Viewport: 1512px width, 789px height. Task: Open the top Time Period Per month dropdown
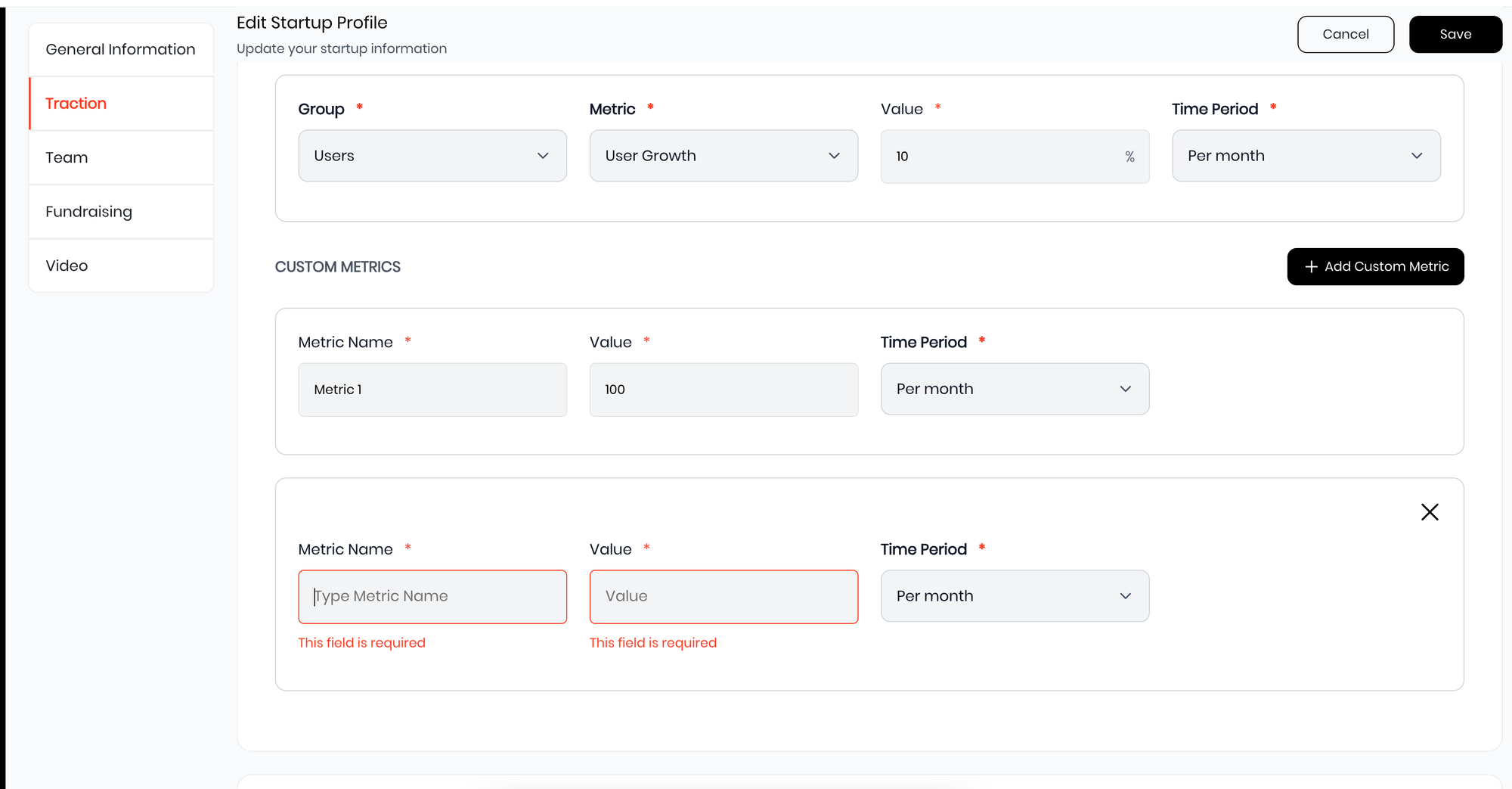click(x=1306, y=156)
